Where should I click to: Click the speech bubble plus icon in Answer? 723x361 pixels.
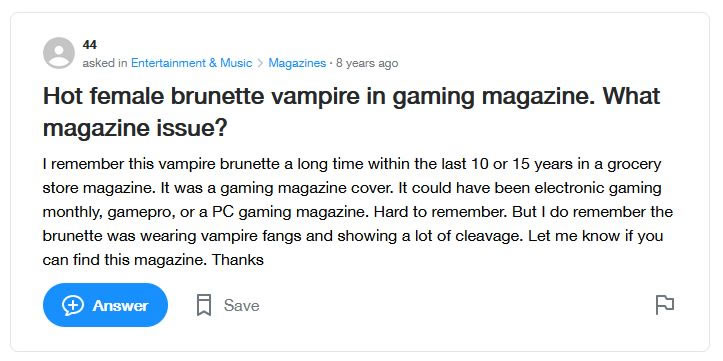tap(73, 305)
